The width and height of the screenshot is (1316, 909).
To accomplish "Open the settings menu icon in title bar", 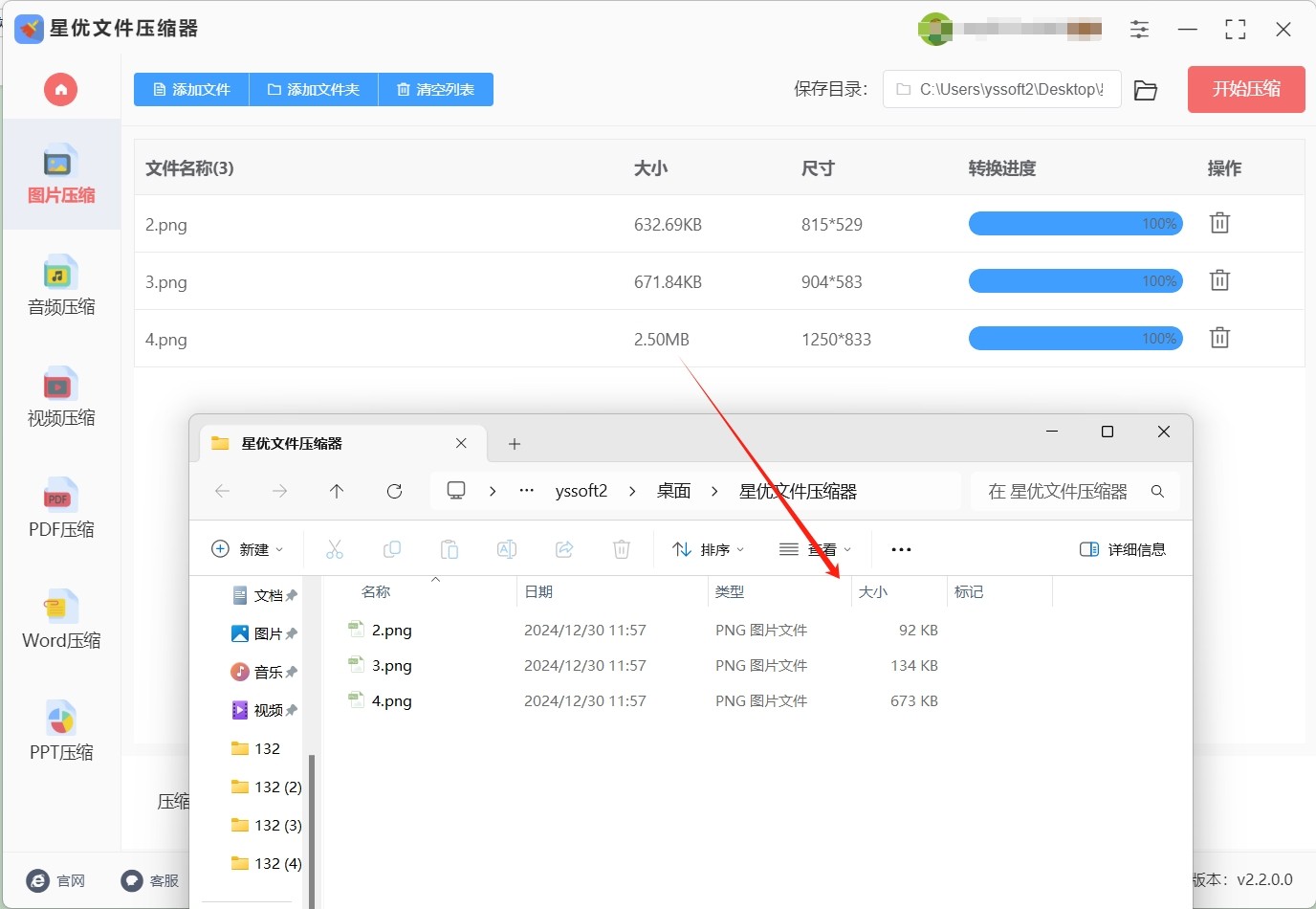I will [x=1139, y=30].
